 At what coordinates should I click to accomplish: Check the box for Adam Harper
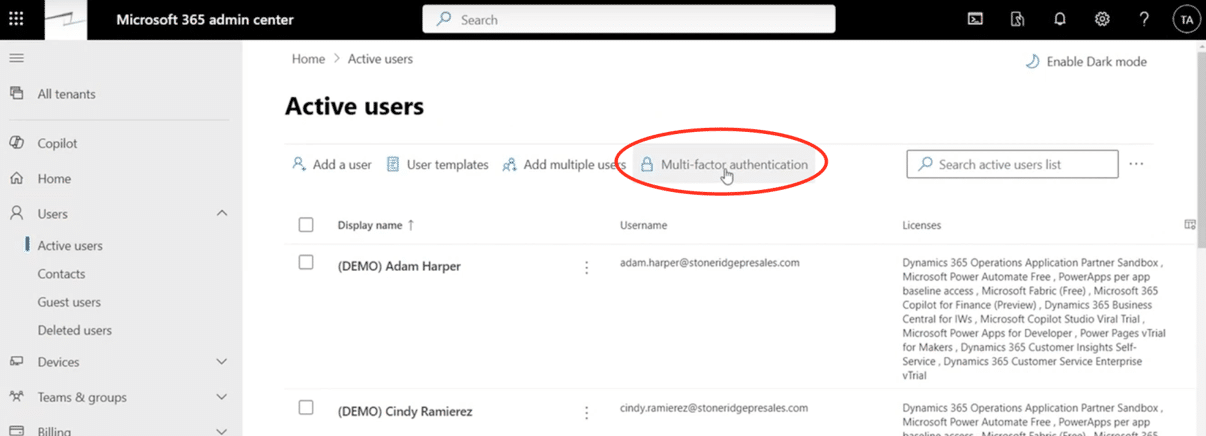306,263
